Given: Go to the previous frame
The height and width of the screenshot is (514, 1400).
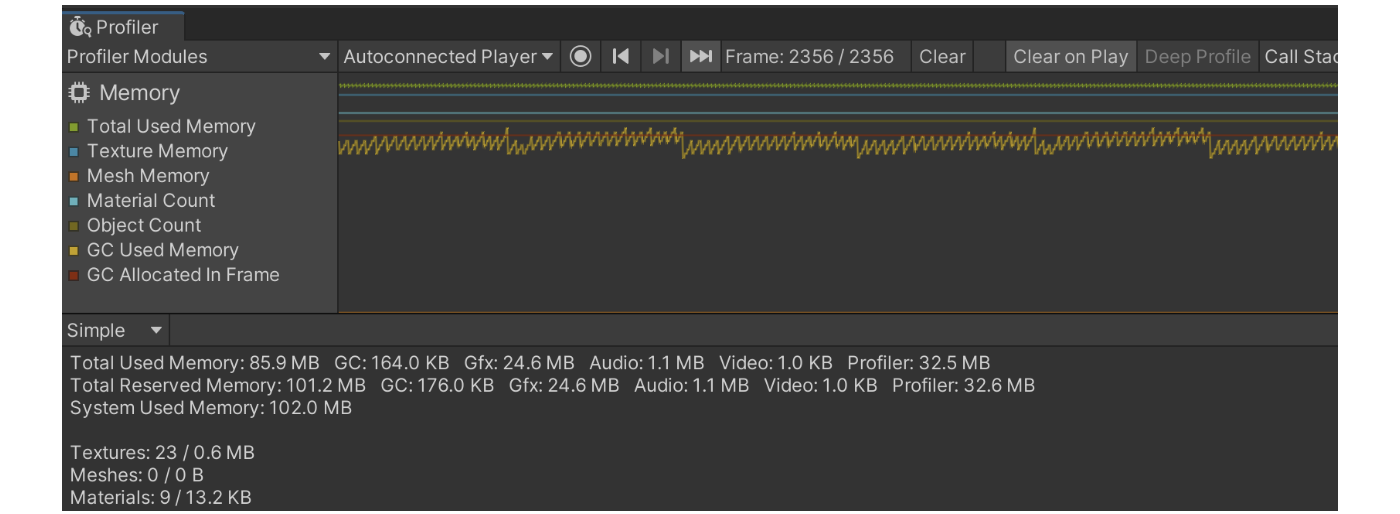Looking at the screenshot, I should (x=621, y=57).
